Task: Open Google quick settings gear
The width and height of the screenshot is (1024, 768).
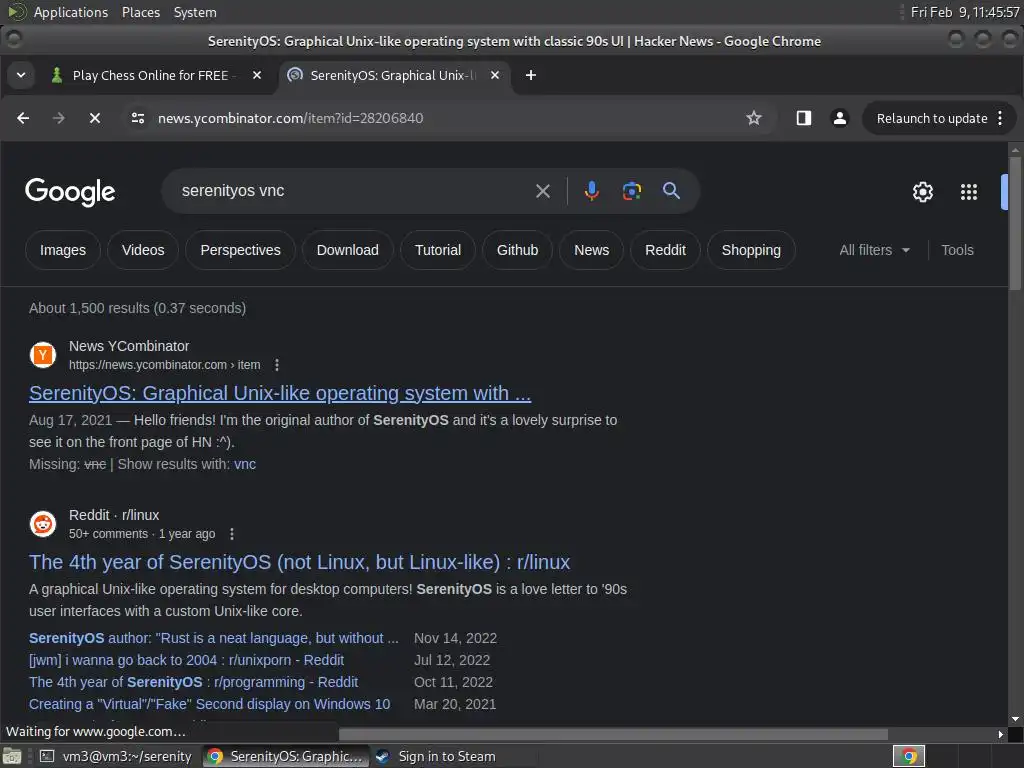Action: (922, 192)
